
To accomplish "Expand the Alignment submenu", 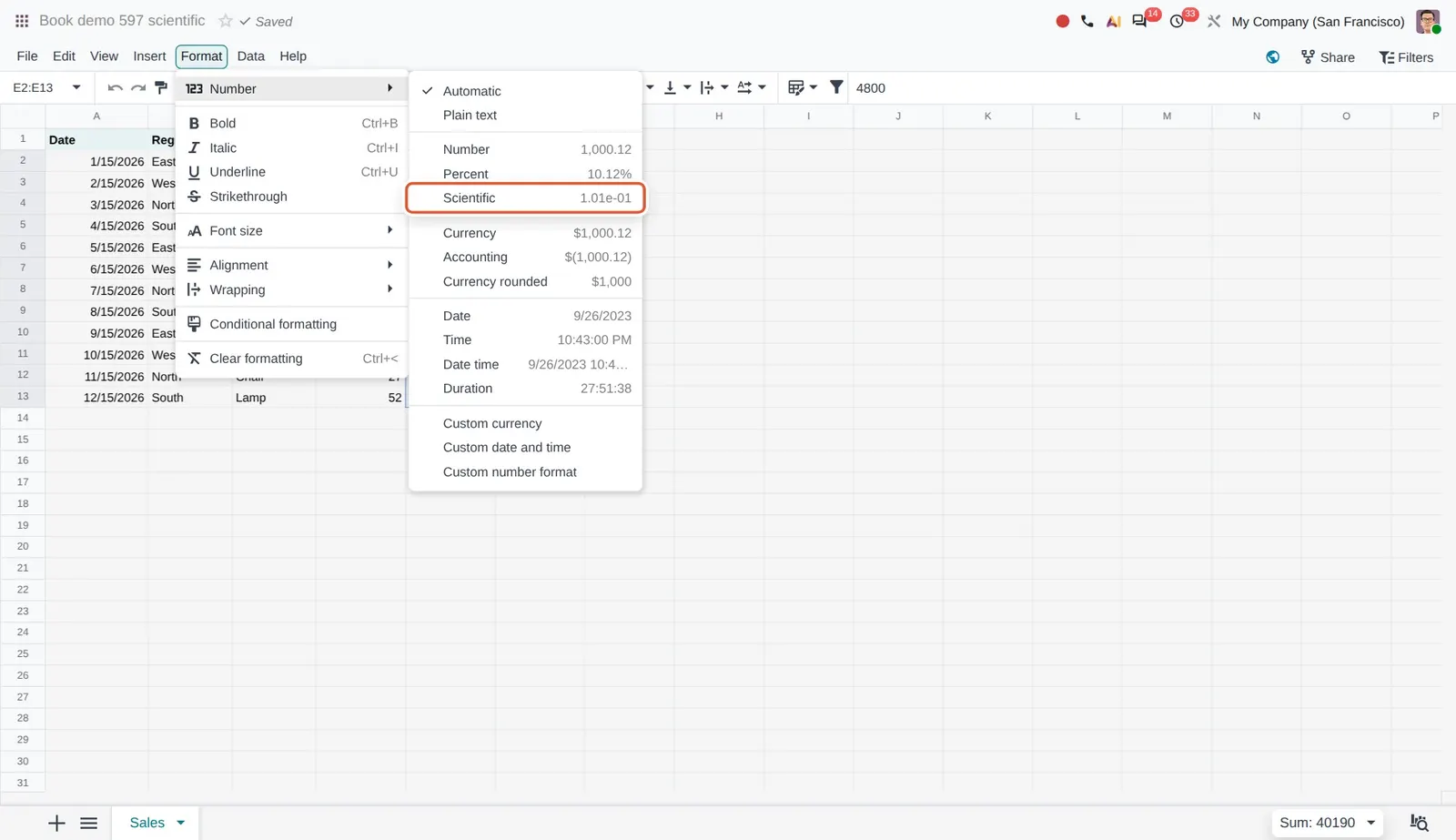I will coord(291,265).
